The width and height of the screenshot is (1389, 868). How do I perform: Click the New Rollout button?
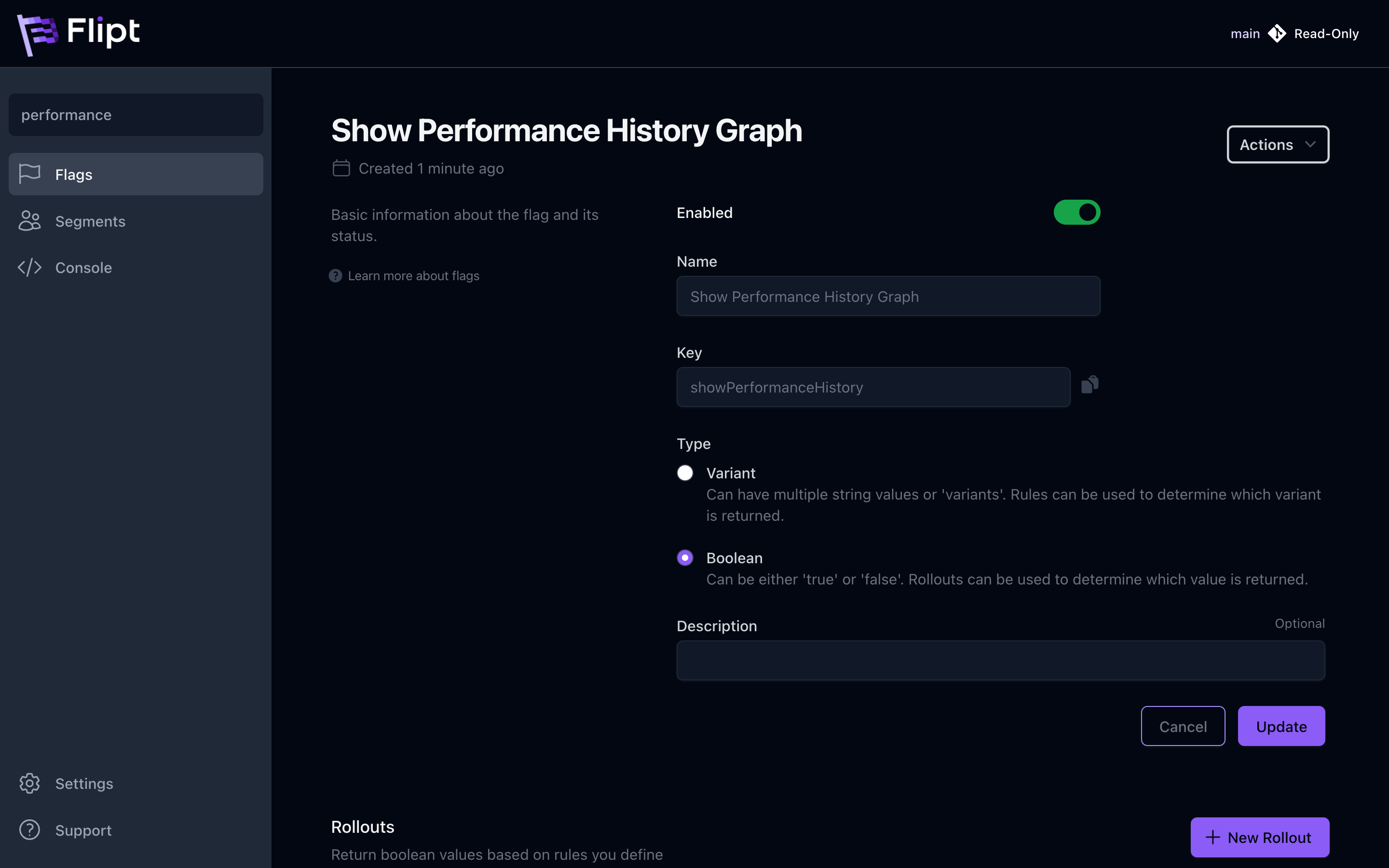[x=1259, y=838]
